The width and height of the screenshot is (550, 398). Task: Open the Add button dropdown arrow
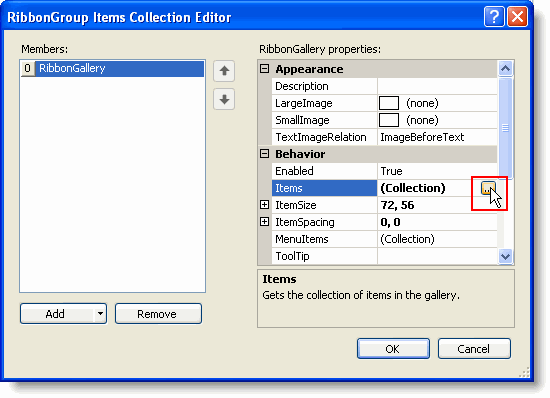point(100,313)
